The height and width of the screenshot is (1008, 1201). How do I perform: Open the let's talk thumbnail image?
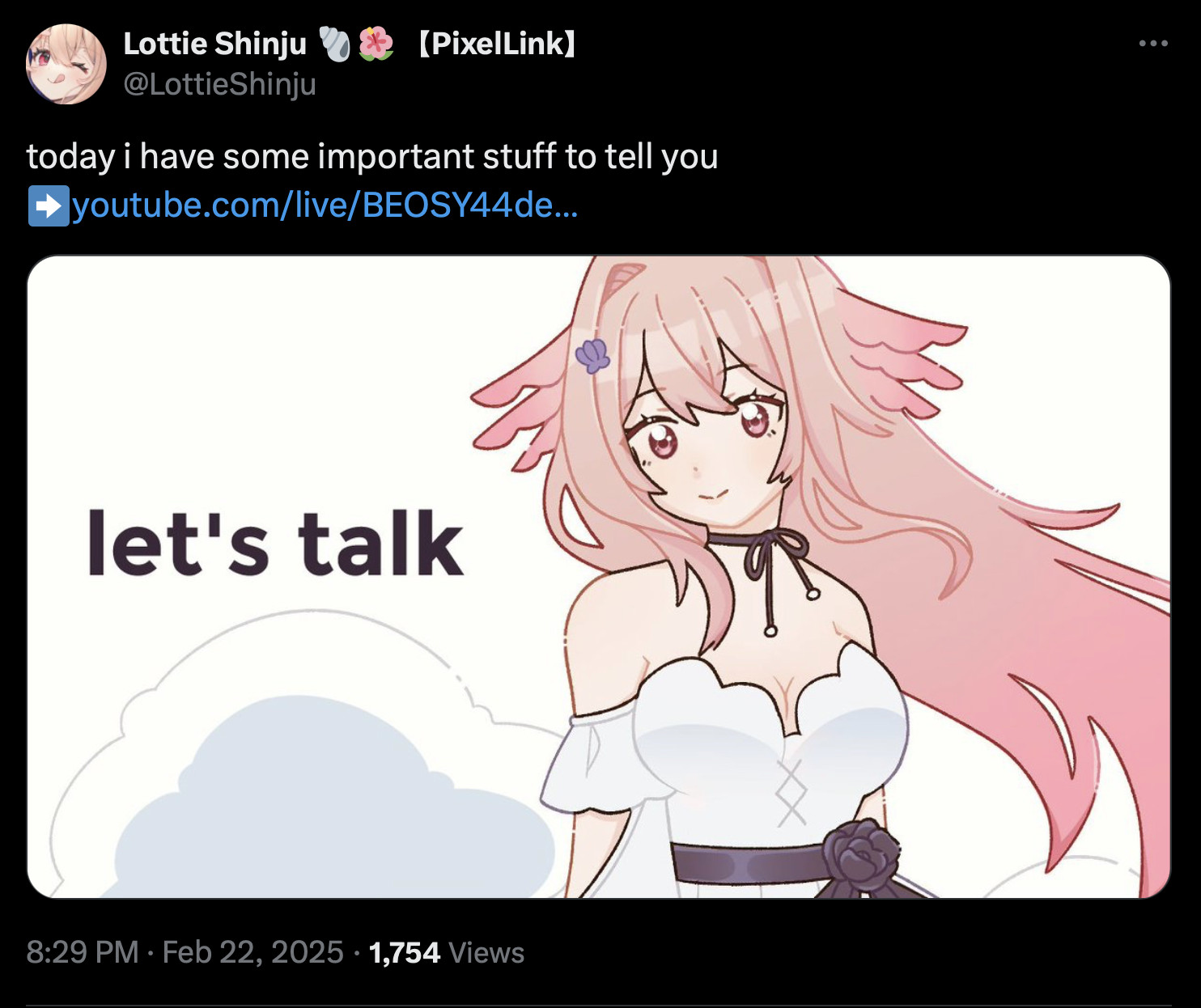pyautogui.click(x=599, y=577)
